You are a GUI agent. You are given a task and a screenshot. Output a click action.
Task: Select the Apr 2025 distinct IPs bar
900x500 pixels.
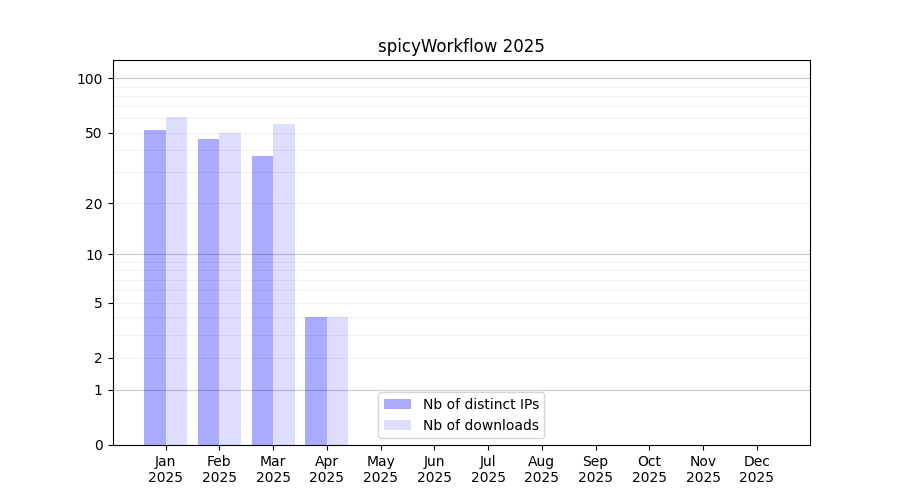click(x=316, y=381)
